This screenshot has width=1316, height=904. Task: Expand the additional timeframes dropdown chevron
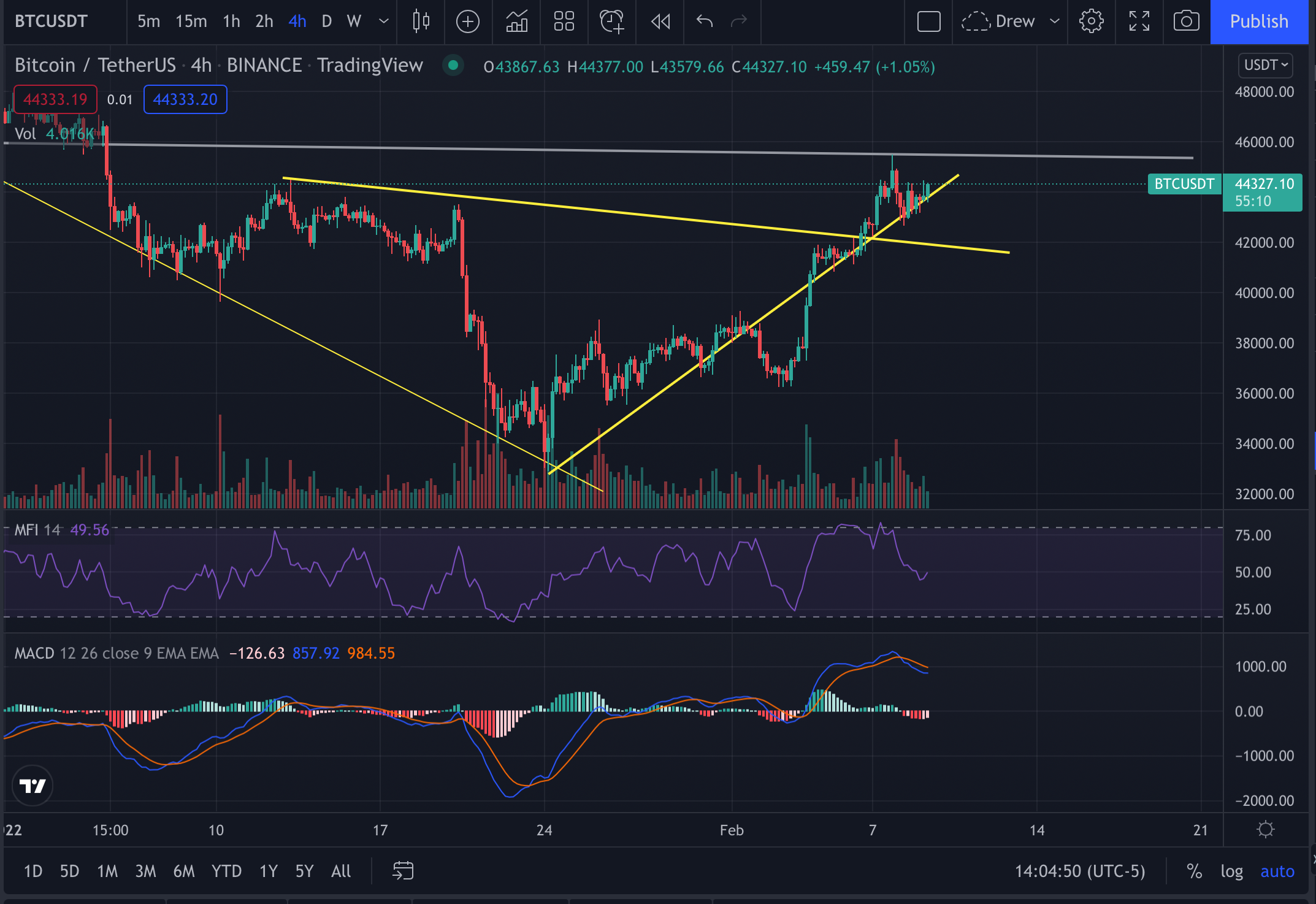point(384,21)
